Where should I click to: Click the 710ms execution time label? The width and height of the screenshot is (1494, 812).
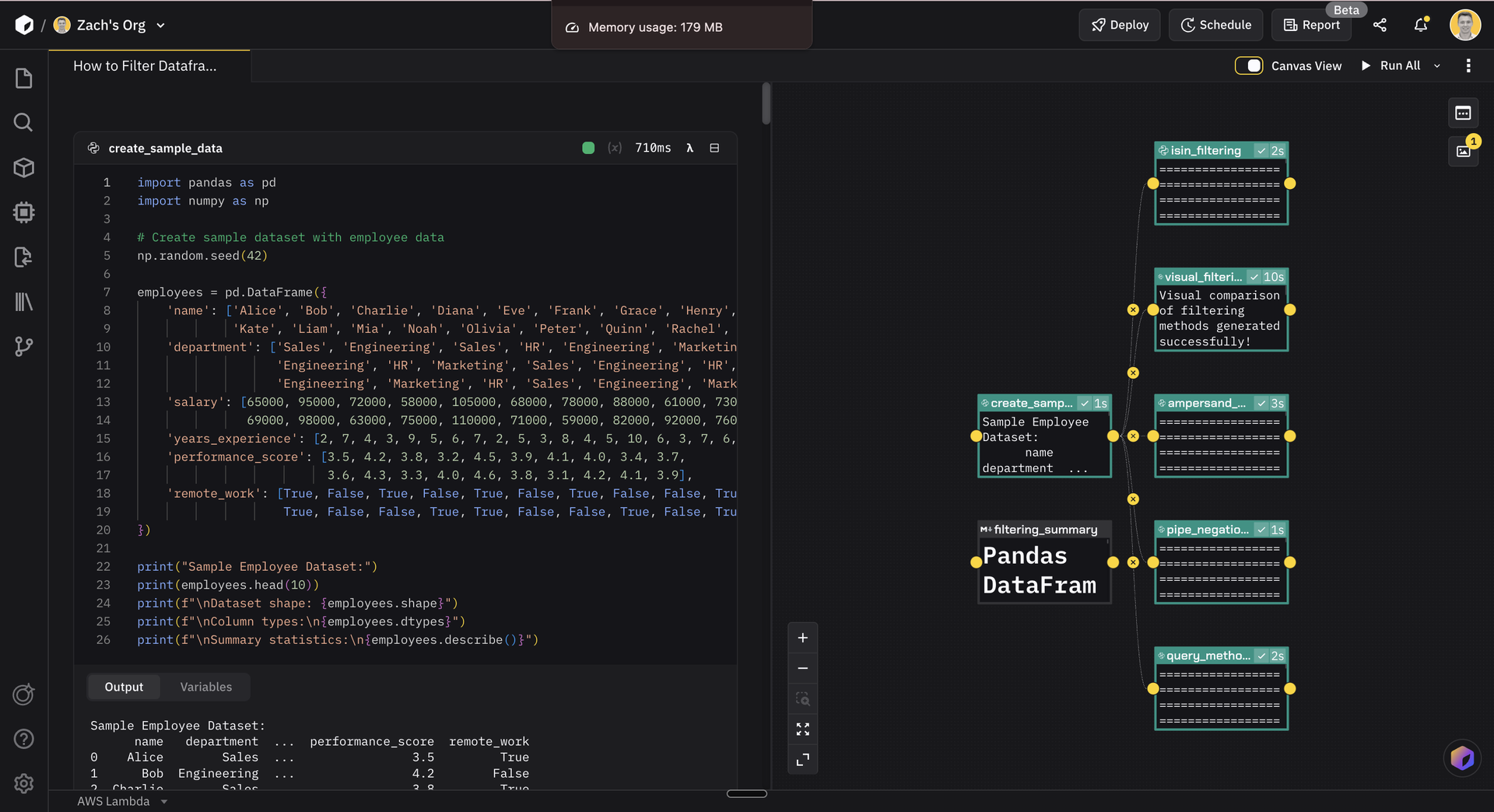click(653, 148)
